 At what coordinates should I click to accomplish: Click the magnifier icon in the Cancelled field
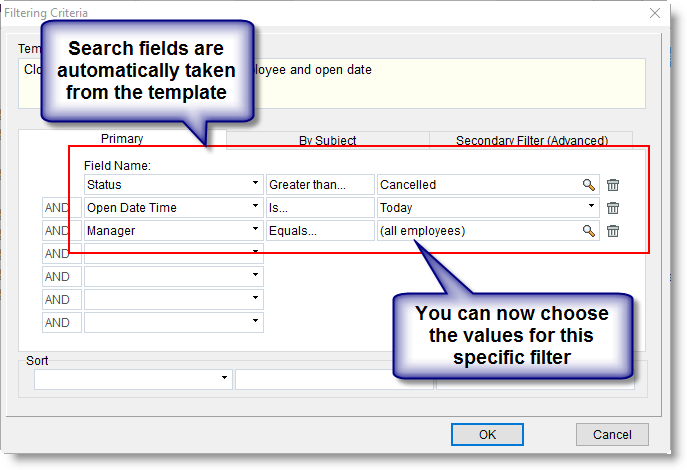(589, 185)
